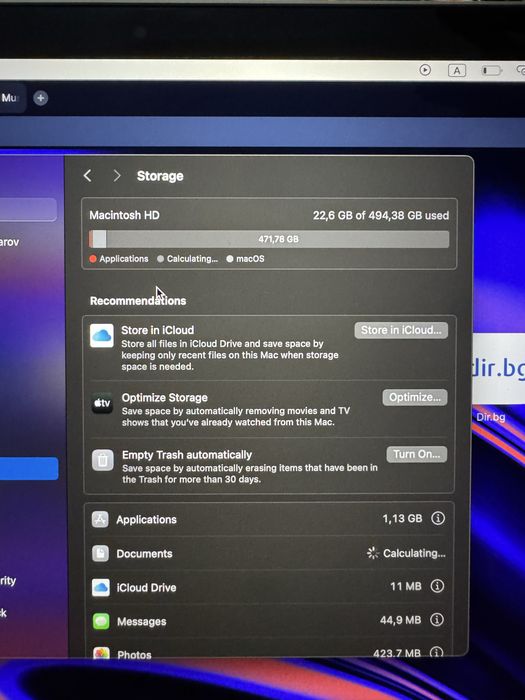
Task: Click the battery icon in menu bar
Action: point(492,71)
